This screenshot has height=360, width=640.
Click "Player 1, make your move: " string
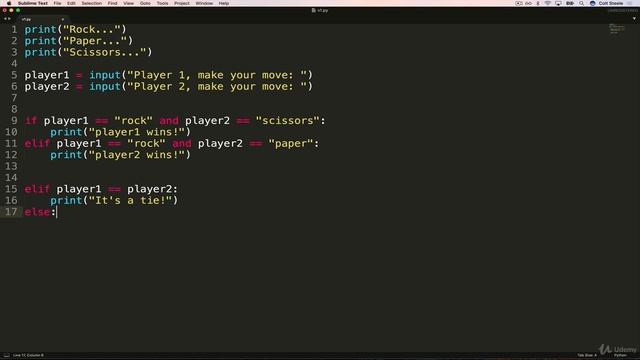(x=217, y=75)
